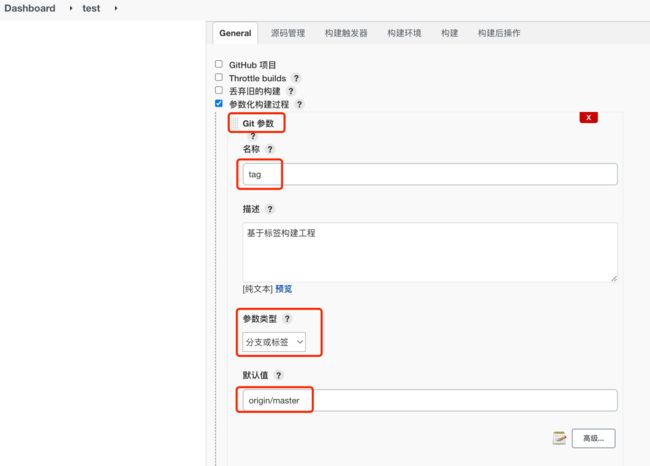
Task: Open help for 名称 field
Action: tap(270, 149)
